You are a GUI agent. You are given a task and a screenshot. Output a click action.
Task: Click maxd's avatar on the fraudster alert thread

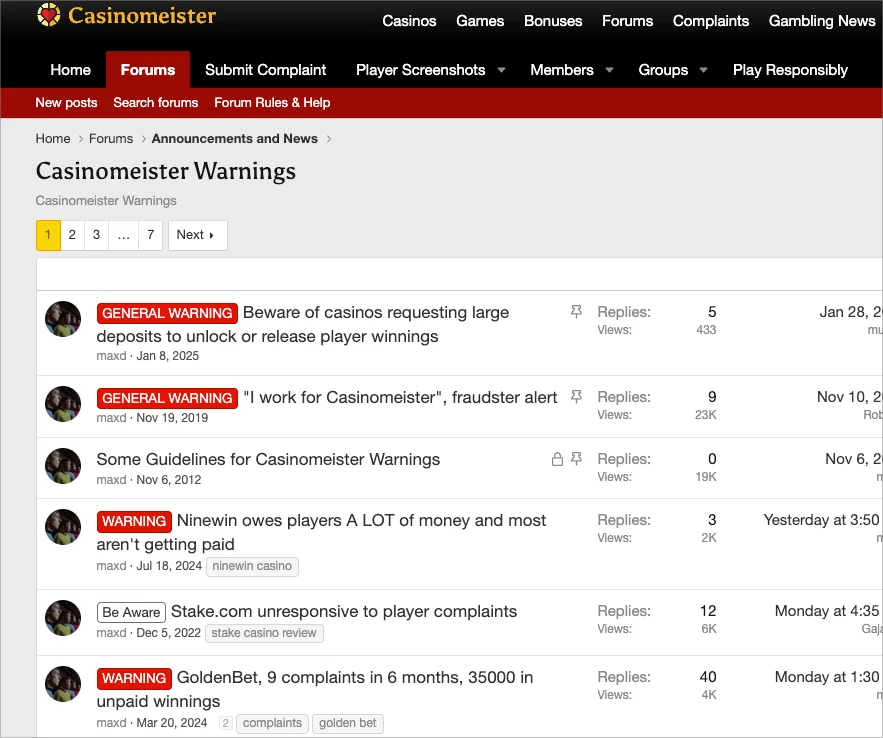click(63, 404)
